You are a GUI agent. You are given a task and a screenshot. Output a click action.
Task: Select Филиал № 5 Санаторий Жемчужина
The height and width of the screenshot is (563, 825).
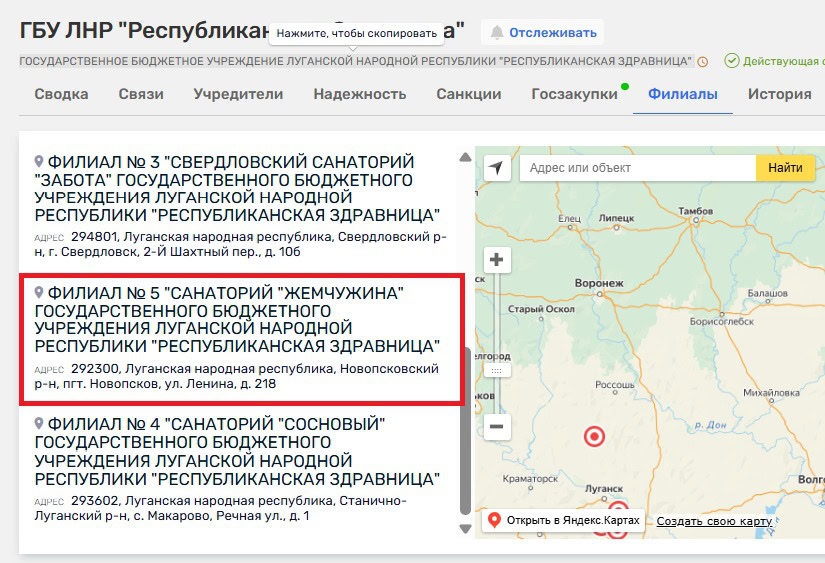pyautogui.click(x=237, y=319)
